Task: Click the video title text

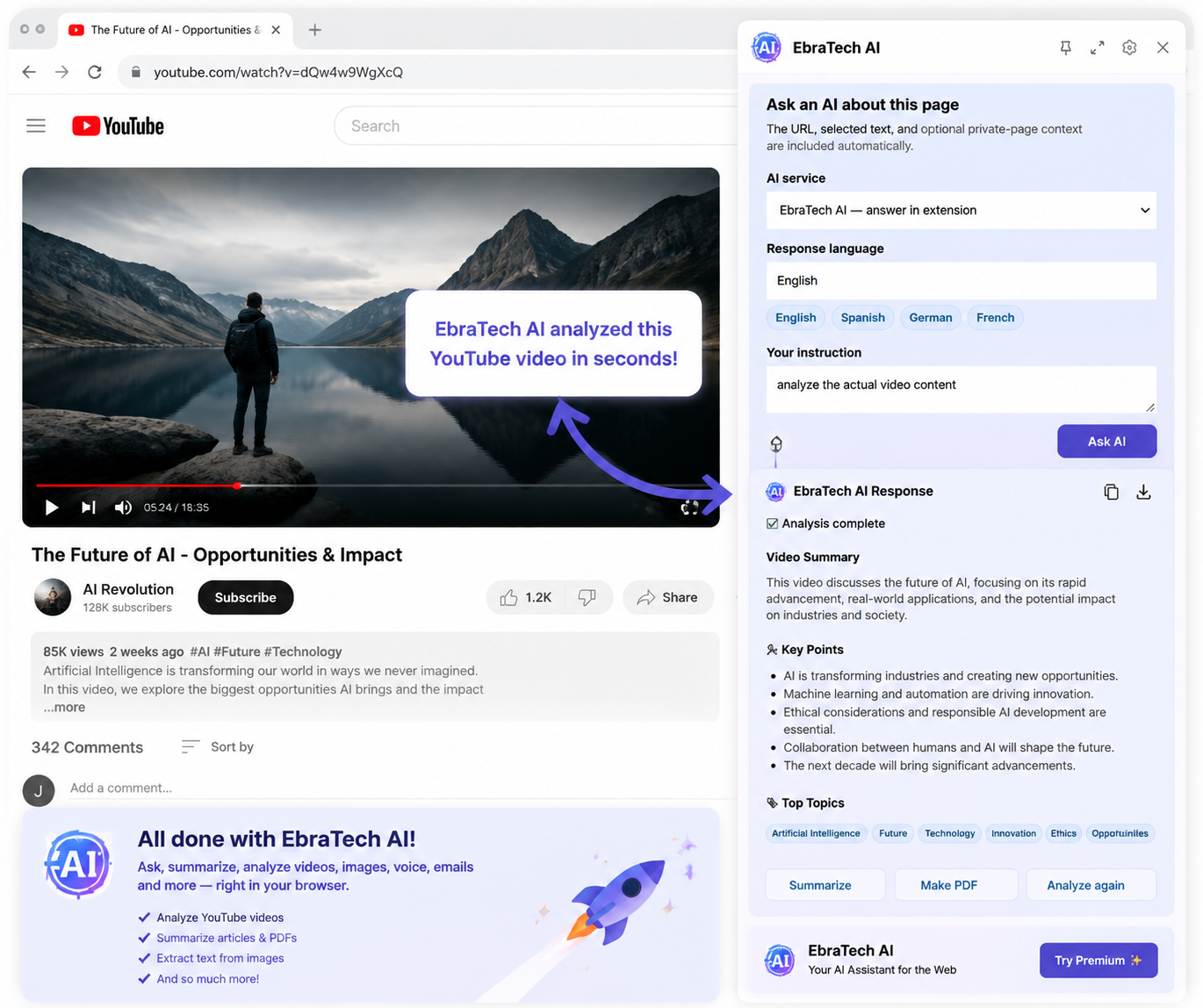Action: [217, 555]
